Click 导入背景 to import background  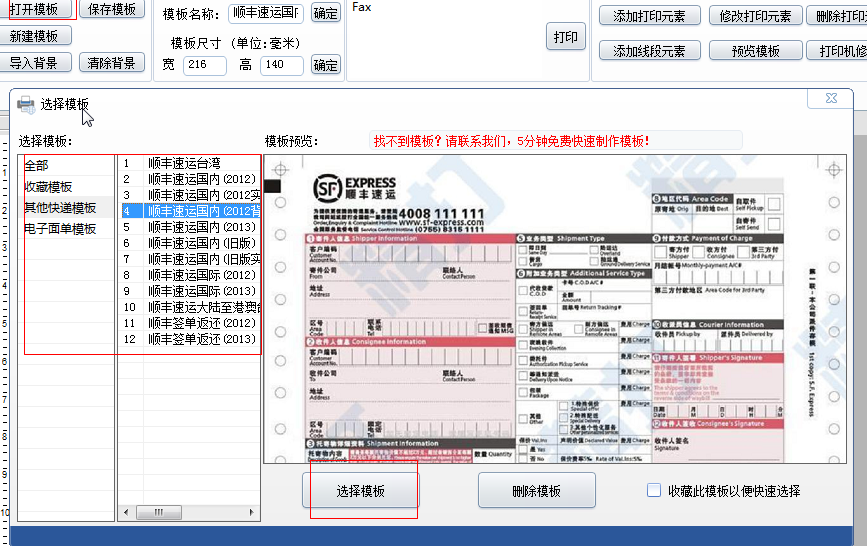pos(36,63)
